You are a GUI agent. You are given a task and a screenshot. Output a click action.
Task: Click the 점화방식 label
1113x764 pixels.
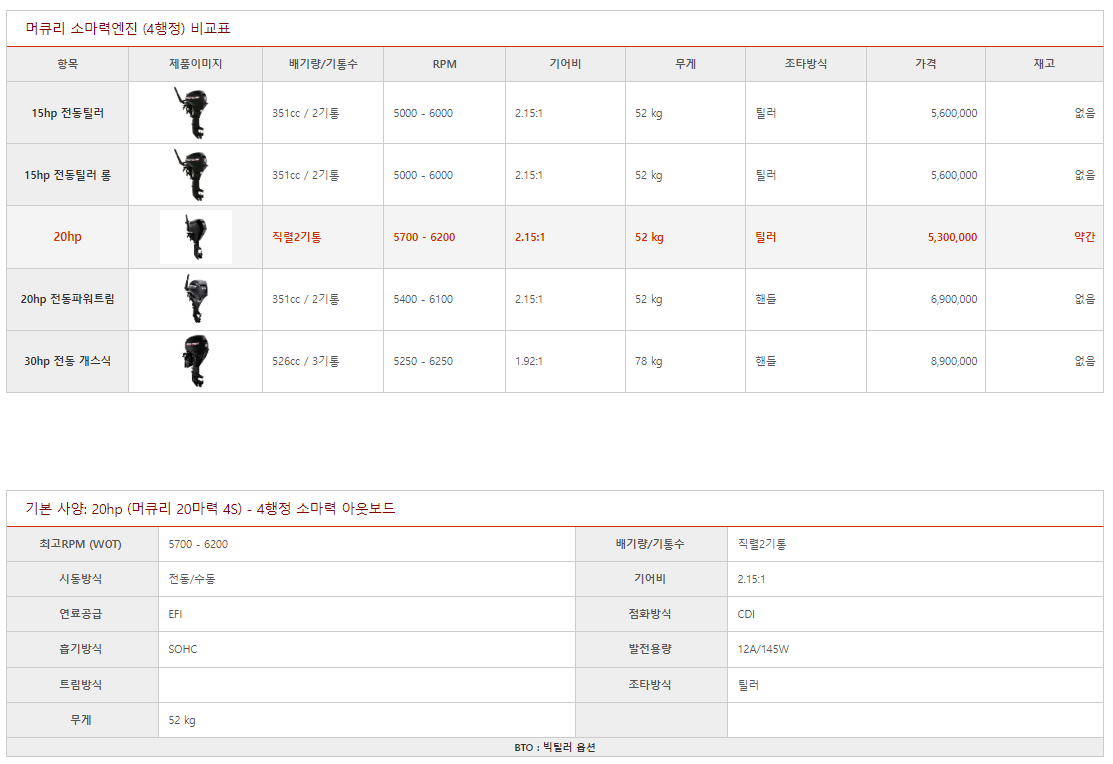pyautogui.click(x=649, y=613)
